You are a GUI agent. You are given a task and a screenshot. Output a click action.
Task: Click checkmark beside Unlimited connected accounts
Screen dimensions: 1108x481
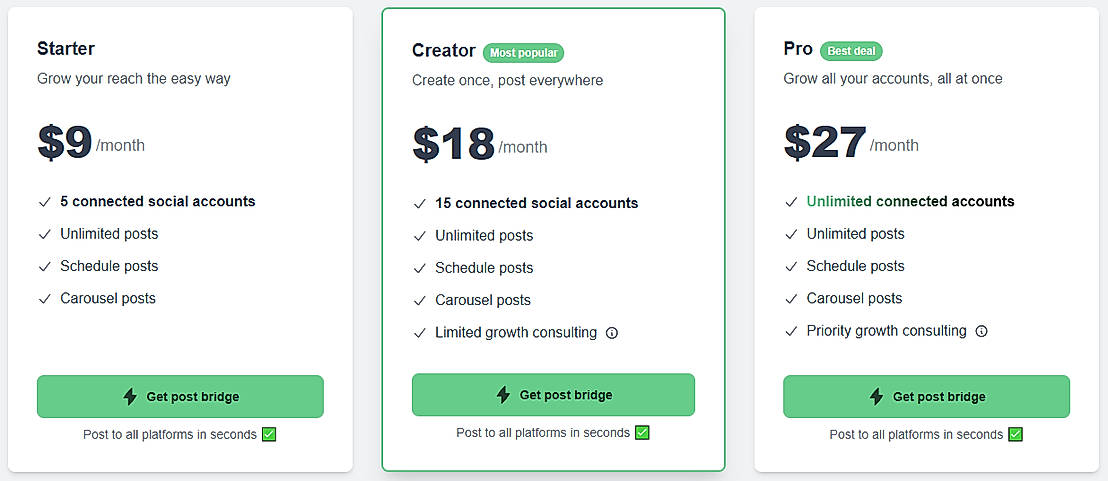(792, 202)
